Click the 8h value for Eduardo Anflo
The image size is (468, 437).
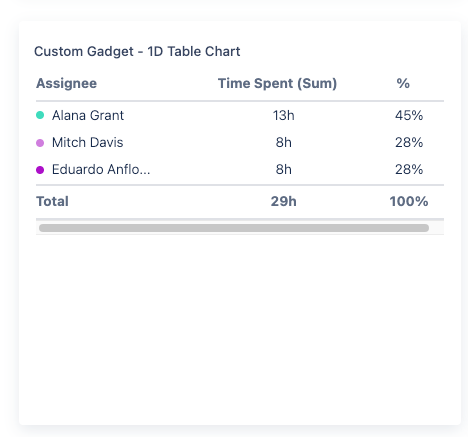click(x=284, y=170)
